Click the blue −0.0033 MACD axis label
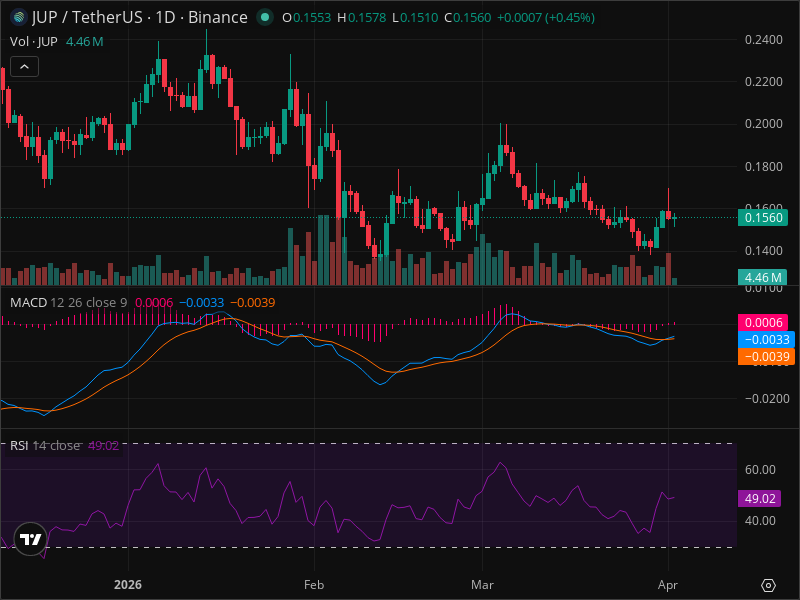 766,339
